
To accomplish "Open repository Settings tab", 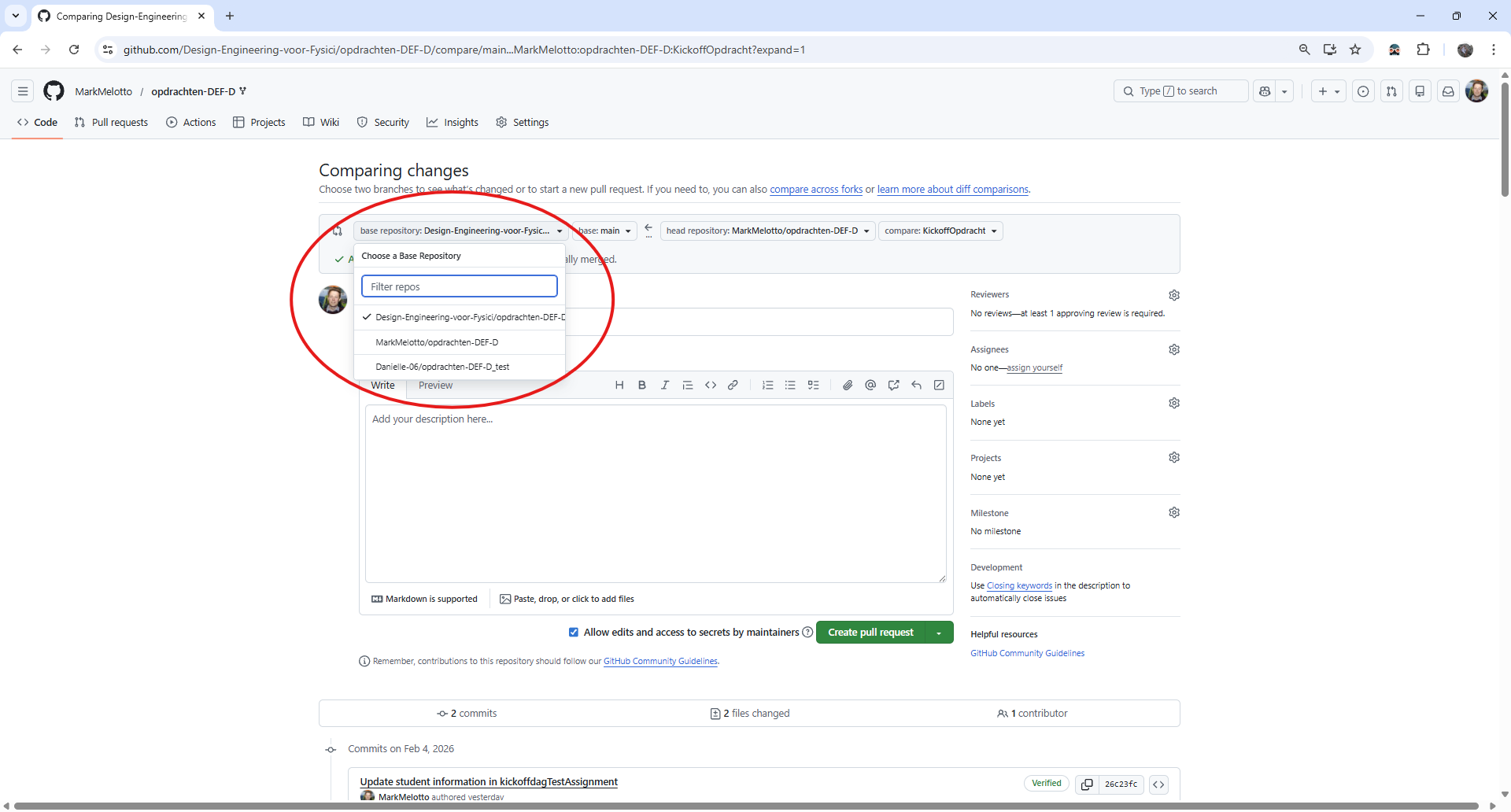I will tap(523, 123).
